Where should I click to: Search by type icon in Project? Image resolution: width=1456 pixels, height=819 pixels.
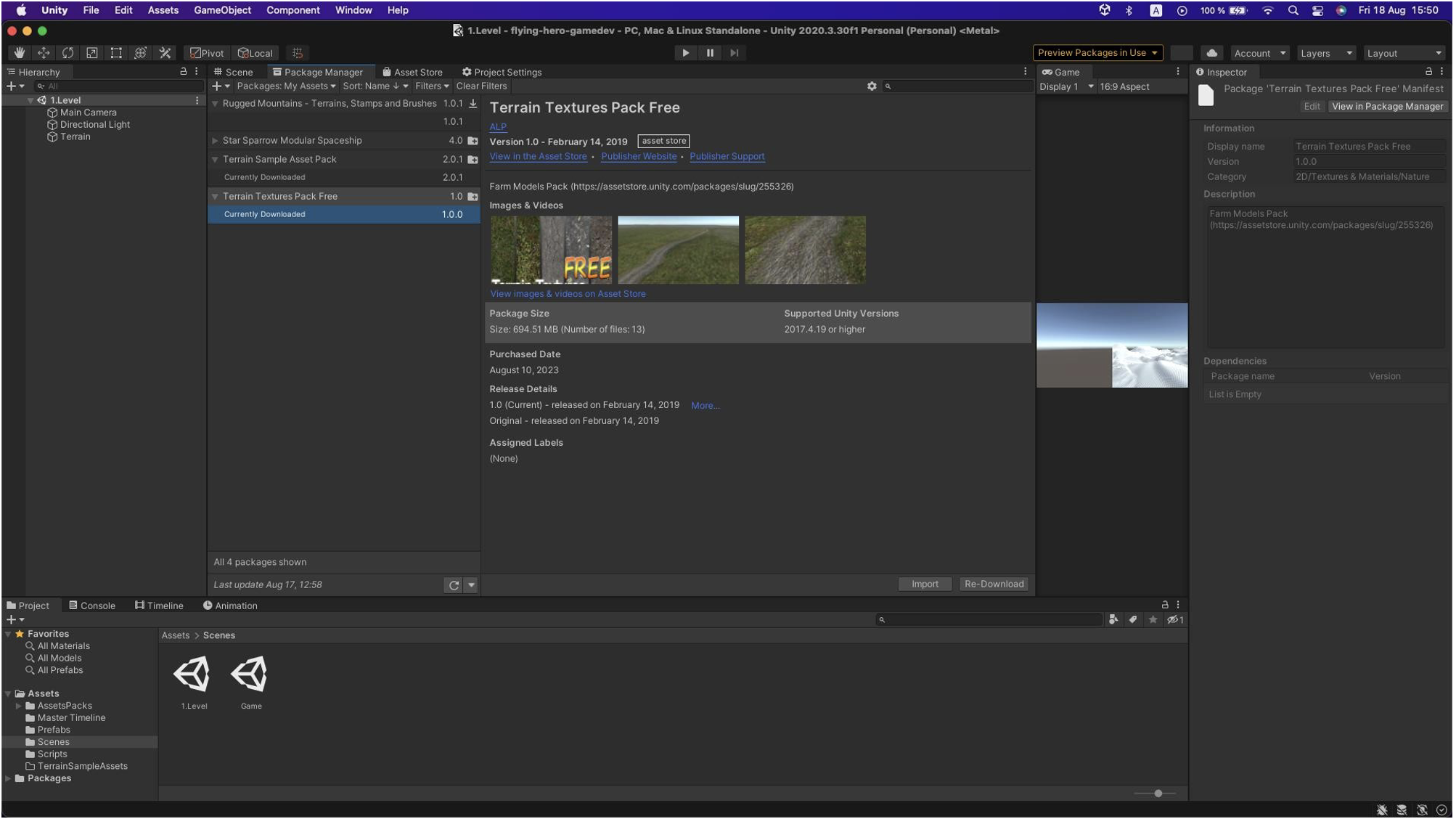click(x=1113, y=620)
